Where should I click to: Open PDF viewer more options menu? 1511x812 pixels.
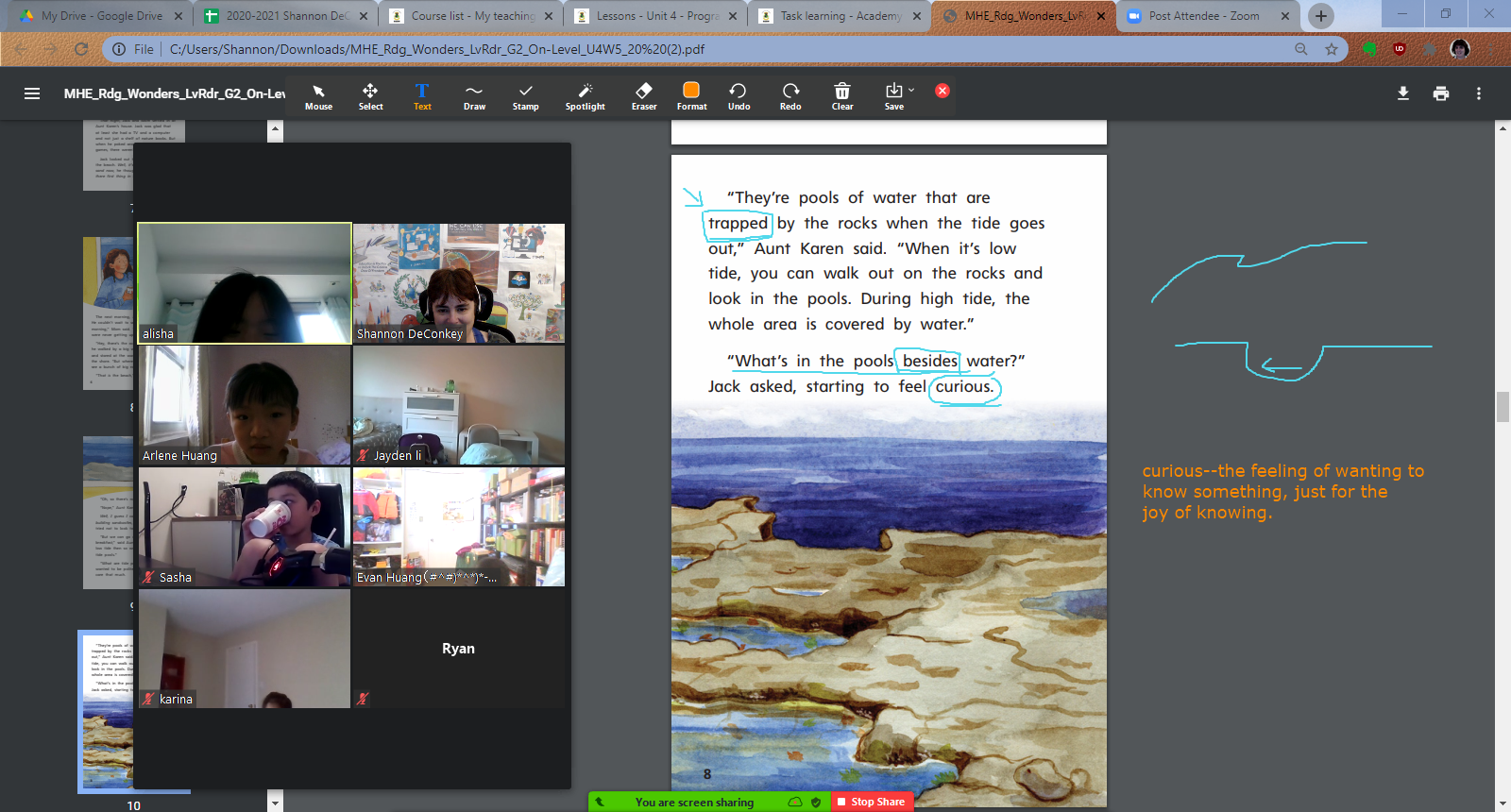[1479, 93]
